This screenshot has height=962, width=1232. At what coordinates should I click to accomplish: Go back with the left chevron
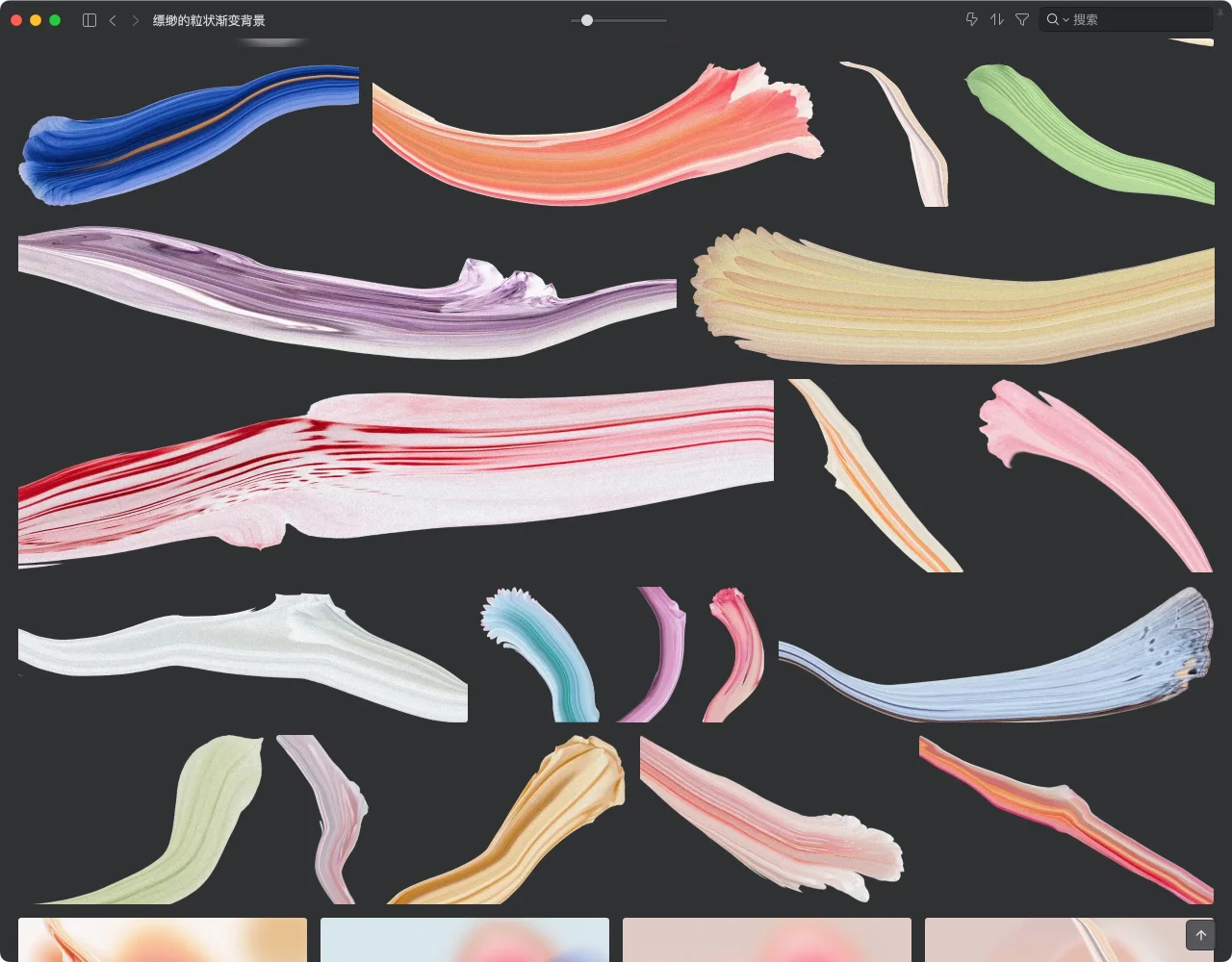point(113,20)
